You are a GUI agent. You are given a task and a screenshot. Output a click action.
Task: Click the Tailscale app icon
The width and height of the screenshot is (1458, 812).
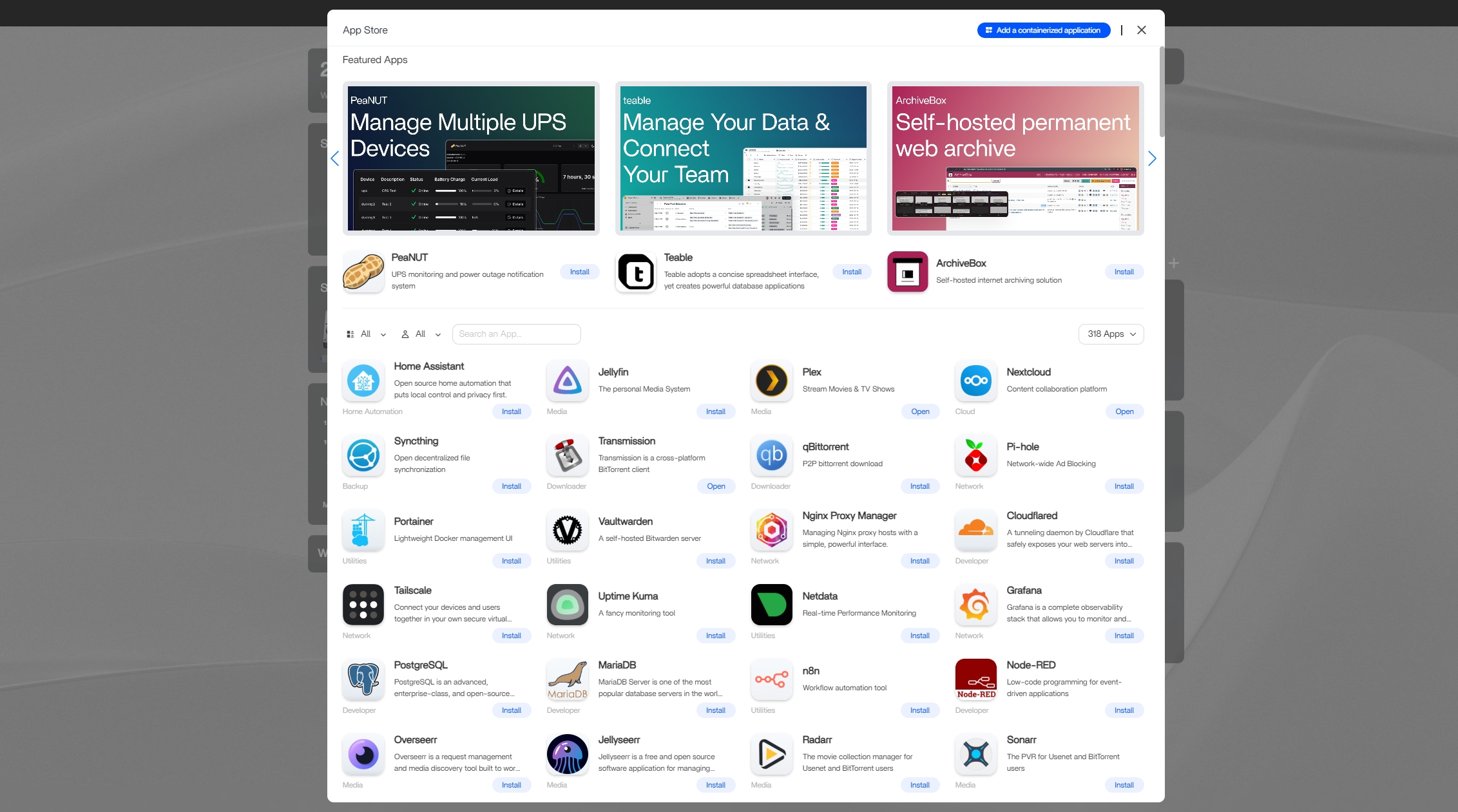point(363,605)
